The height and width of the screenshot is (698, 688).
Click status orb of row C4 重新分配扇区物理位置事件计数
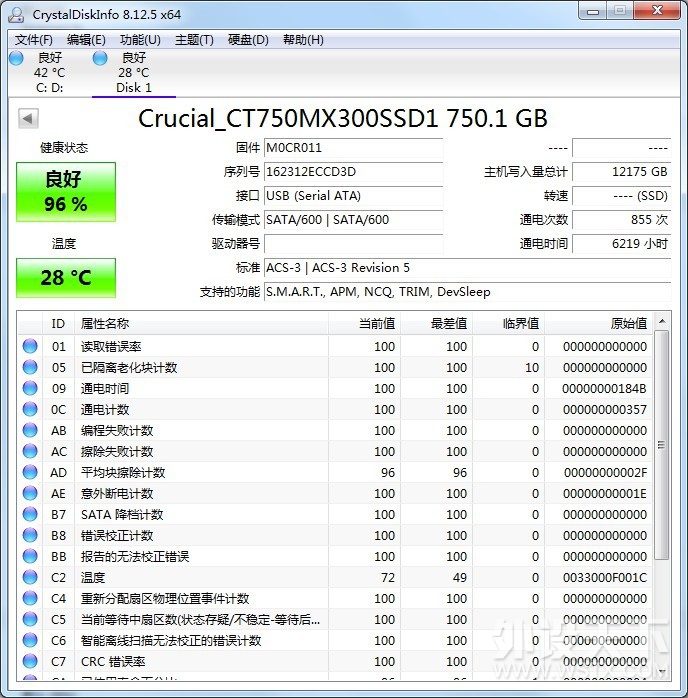30,598
